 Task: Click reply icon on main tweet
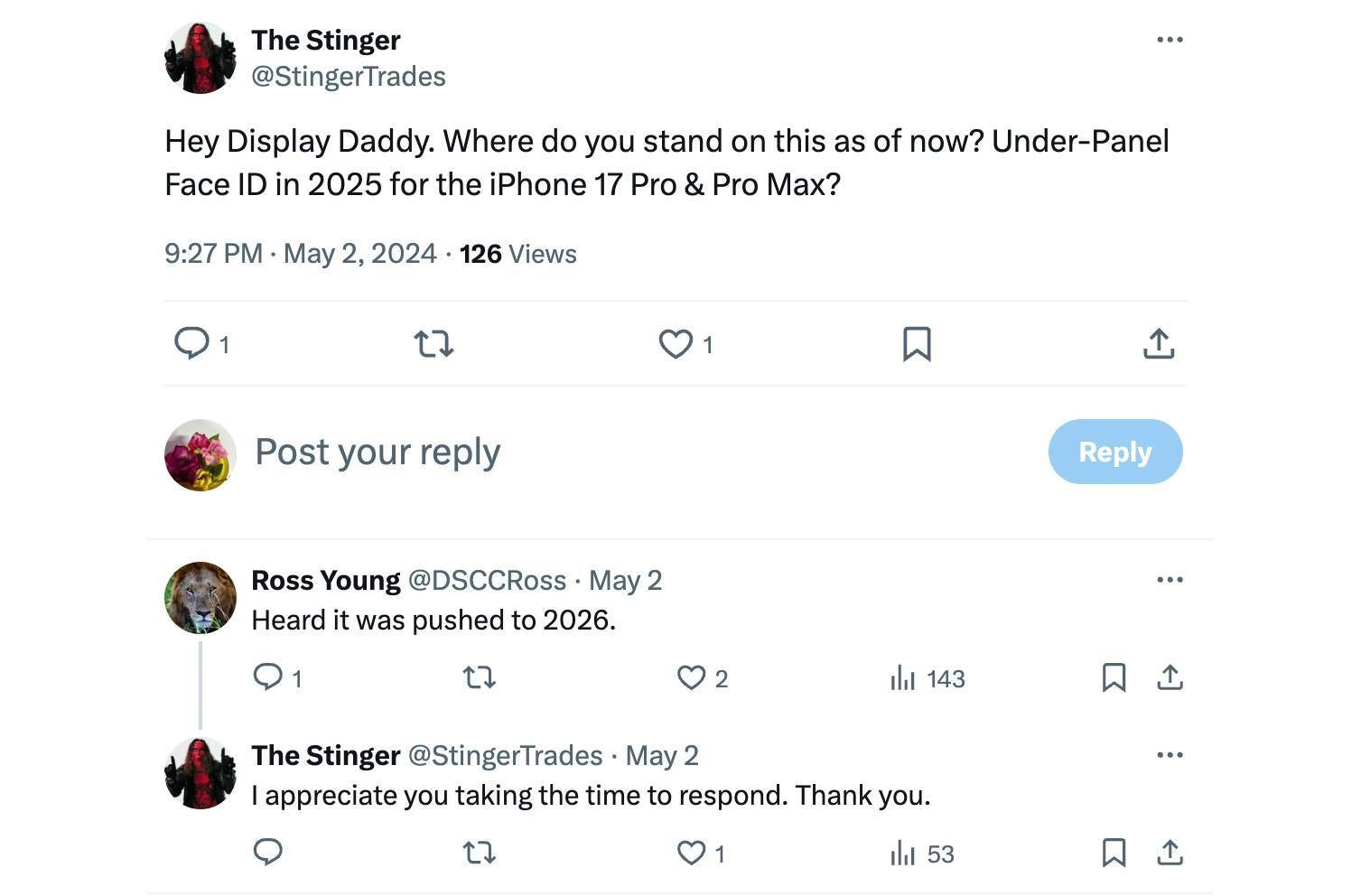pyautogui.click(x=191, y=344)
